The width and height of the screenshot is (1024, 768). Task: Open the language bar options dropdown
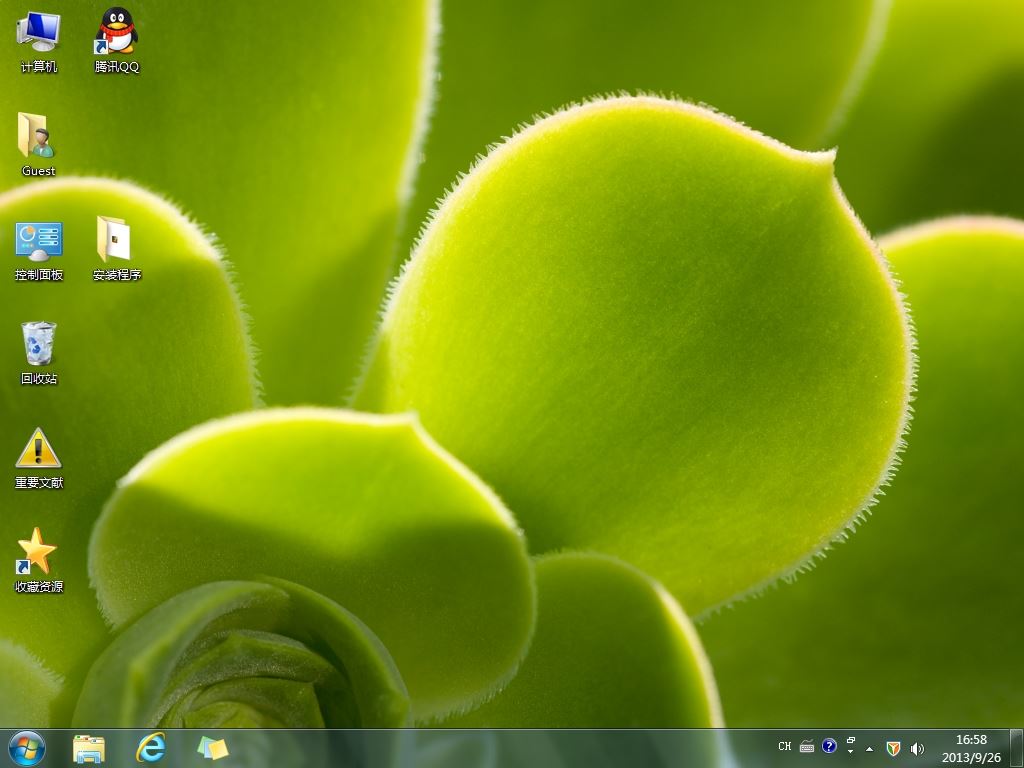(x=850, y=752)
